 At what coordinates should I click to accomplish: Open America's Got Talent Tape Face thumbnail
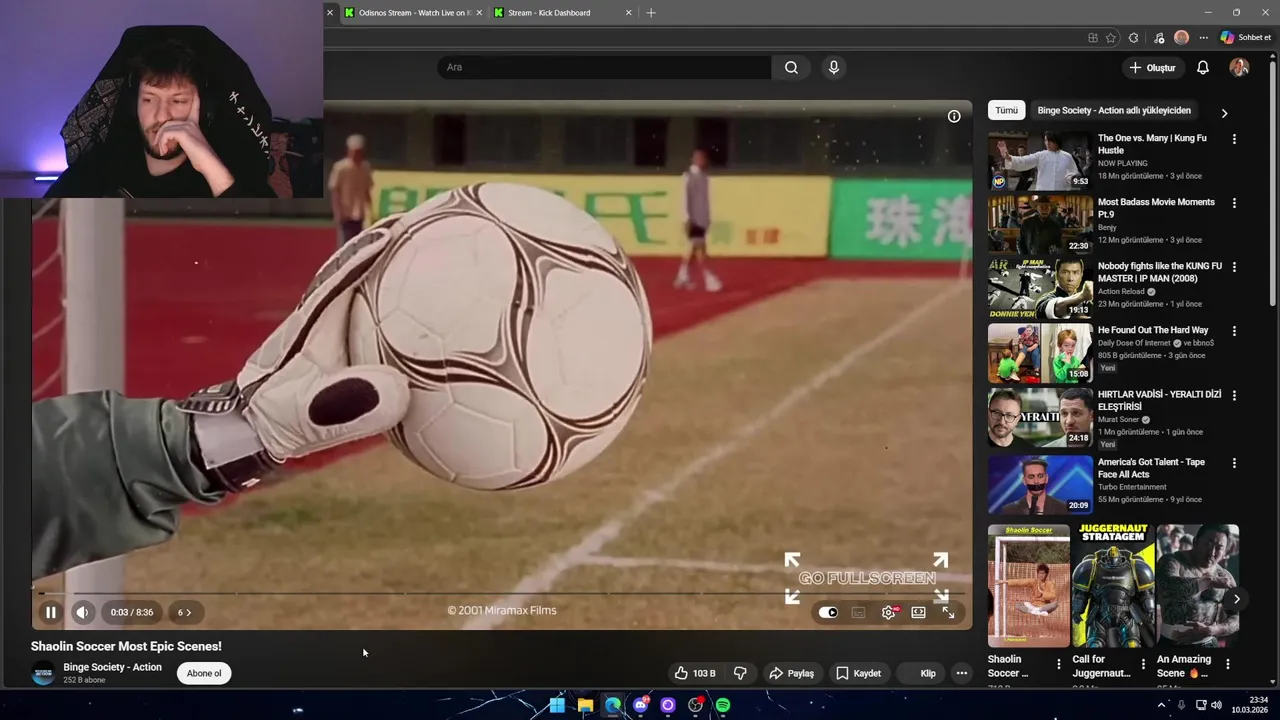pyautogui.click(x=1040, y=484)
